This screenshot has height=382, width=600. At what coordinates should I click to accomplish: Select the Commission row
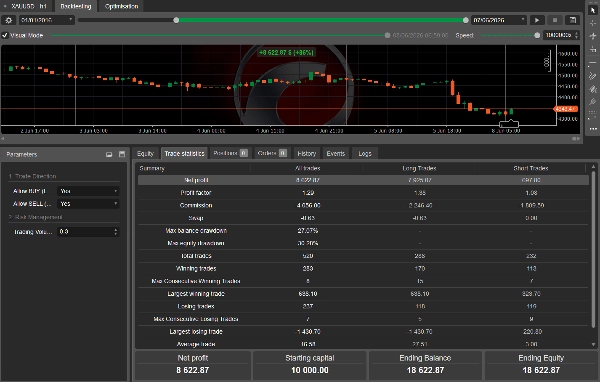[x=363, y=205]
